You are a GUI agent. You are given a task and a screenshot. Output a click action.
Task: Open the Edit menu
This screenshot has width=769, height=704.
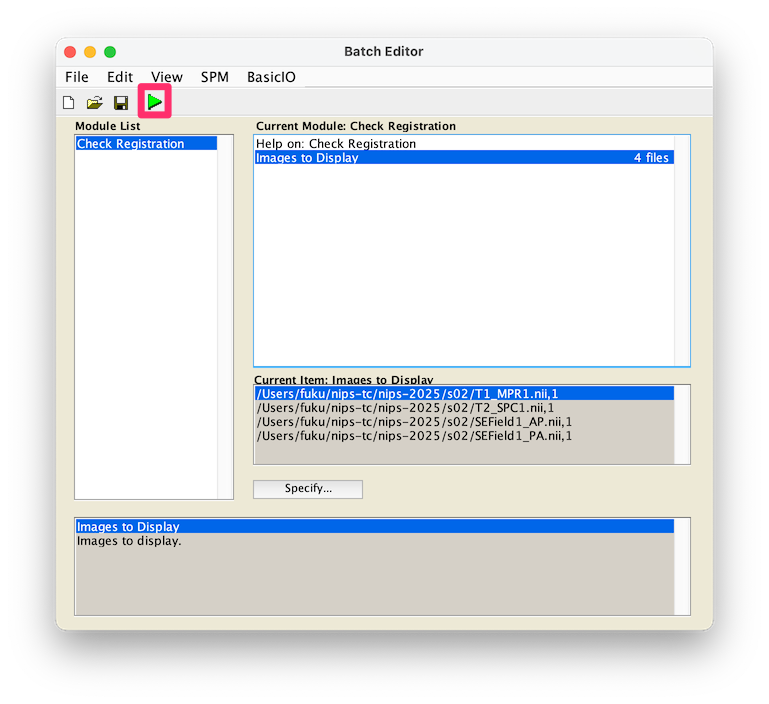[x=120, y=77]
